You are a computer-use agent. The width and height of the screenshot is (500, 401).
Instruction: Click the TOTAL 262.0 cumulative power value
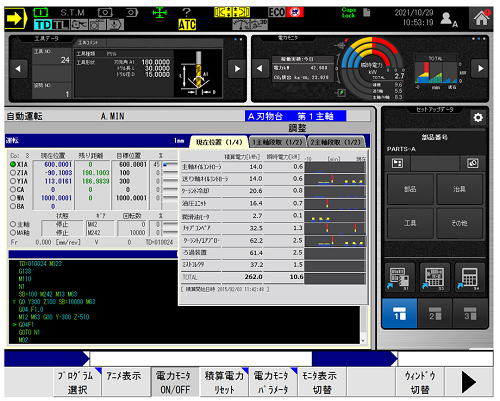tap(253, 277)
